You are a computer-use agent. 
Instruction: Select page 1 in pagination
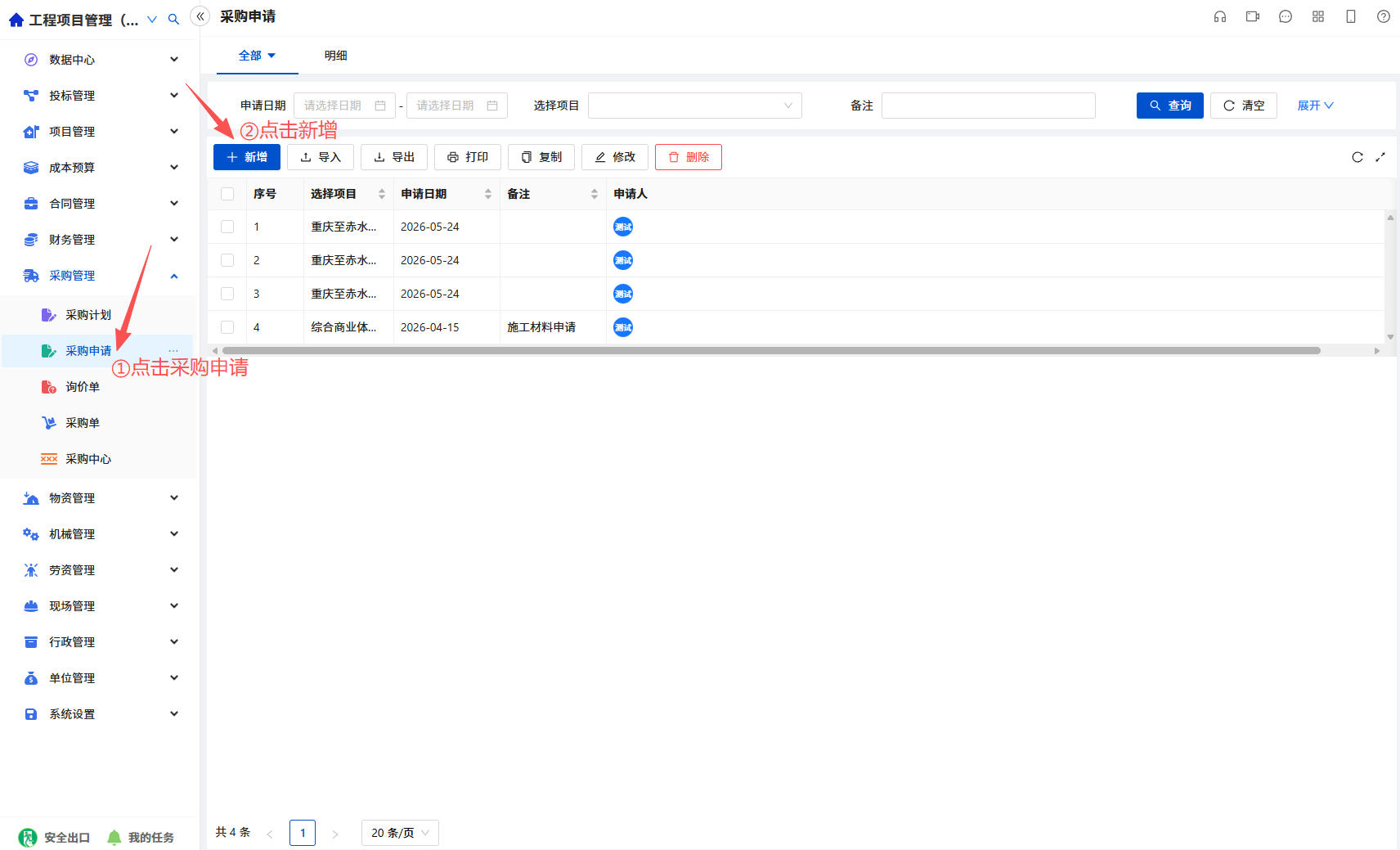(303, 833)
